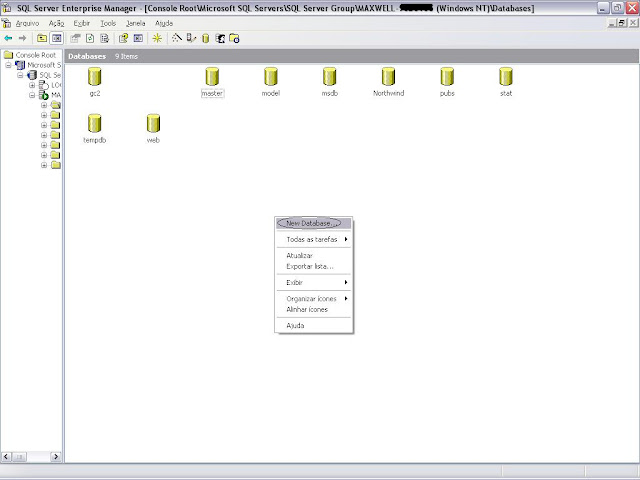Click the Help question mark toolbar icon

[123, 38]
